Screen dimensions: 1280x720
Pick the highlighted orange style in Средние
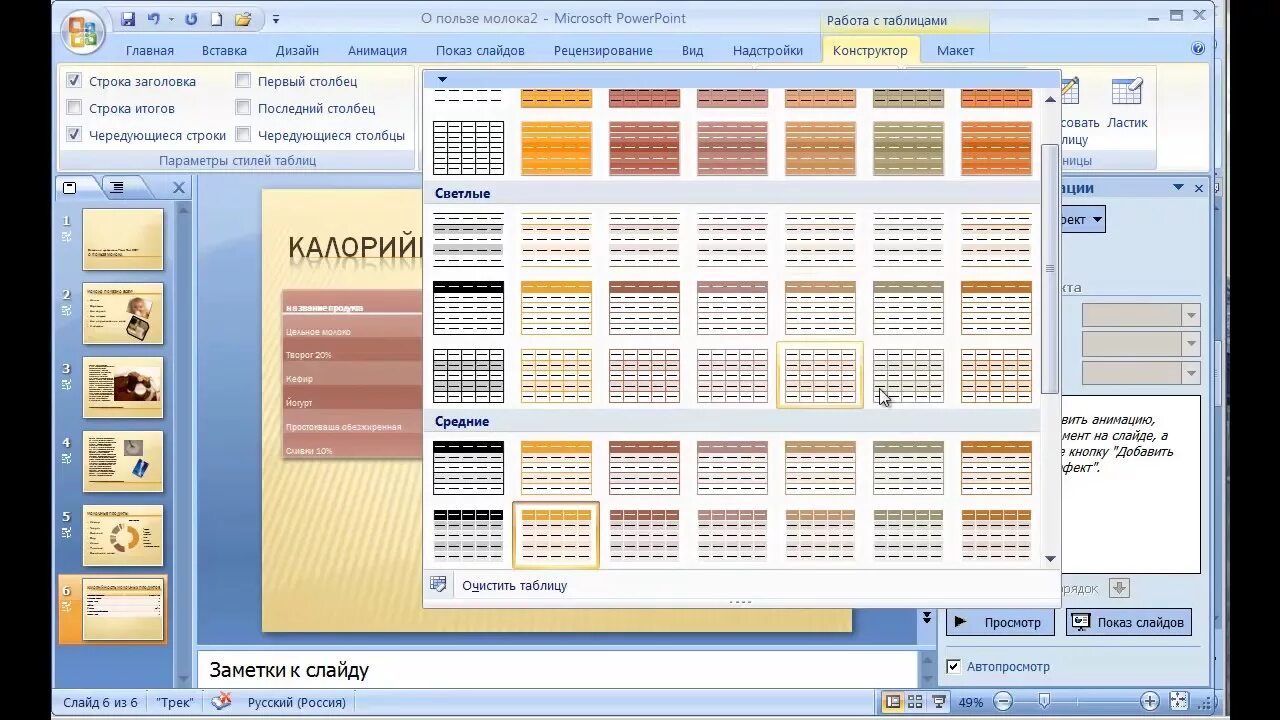(556, 535)
